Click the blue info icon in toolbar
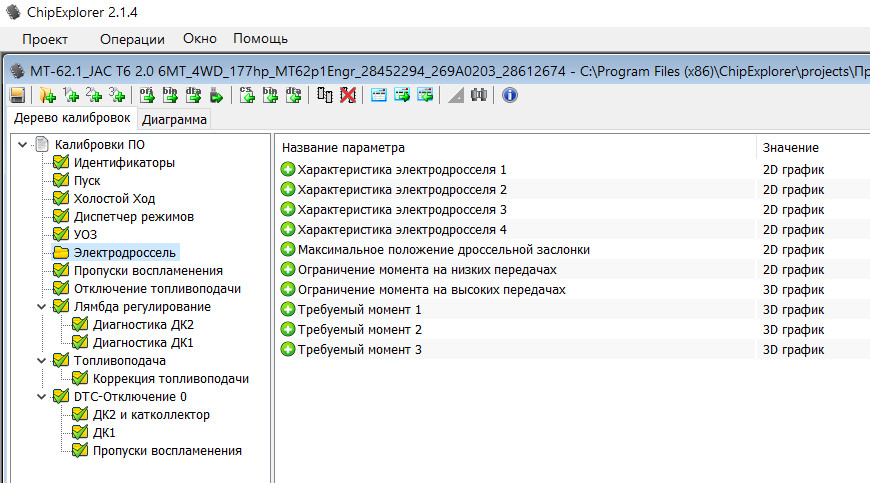Screen dimensions: 870x483 coord(509,95)
